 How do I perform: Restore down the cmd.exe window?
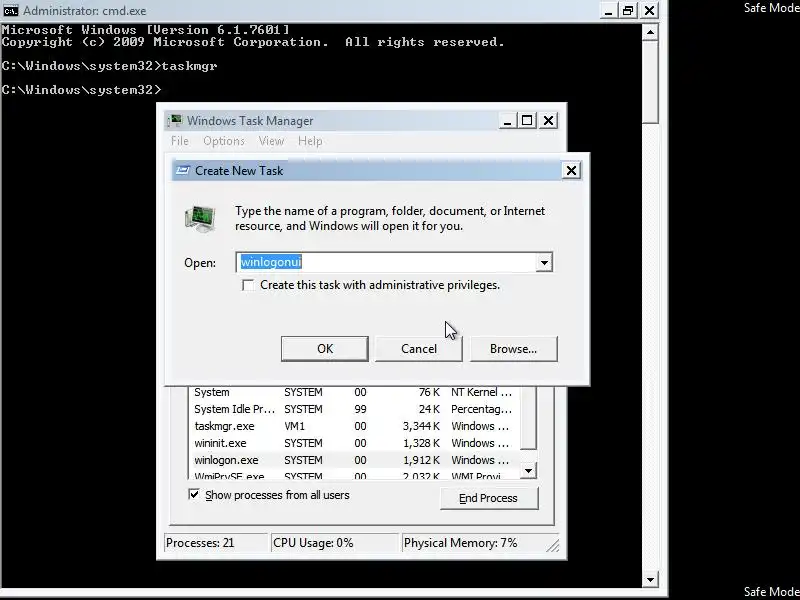628,11
